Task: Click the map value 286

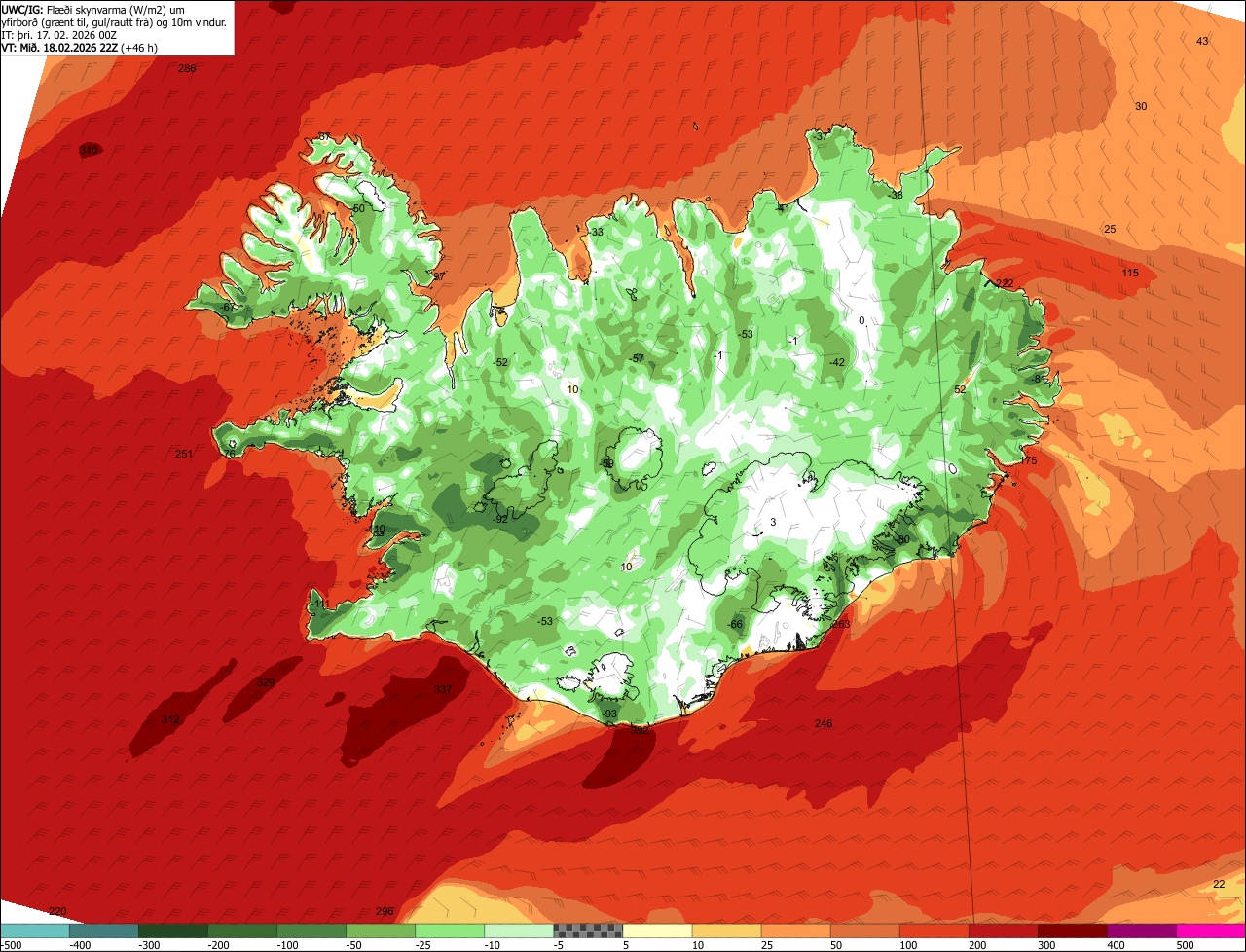Action: coord(187,68)
